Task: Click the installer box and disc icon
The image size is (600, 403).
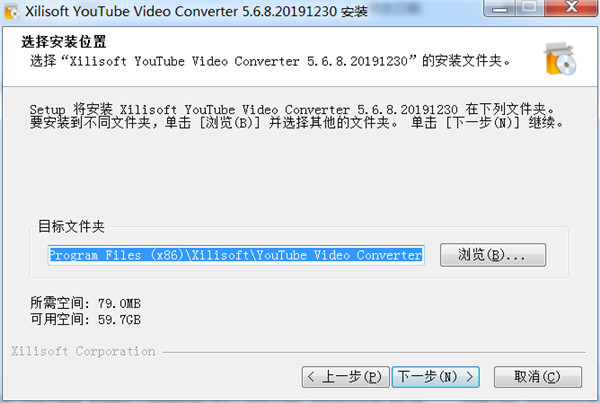Action: tap(560, 59)
